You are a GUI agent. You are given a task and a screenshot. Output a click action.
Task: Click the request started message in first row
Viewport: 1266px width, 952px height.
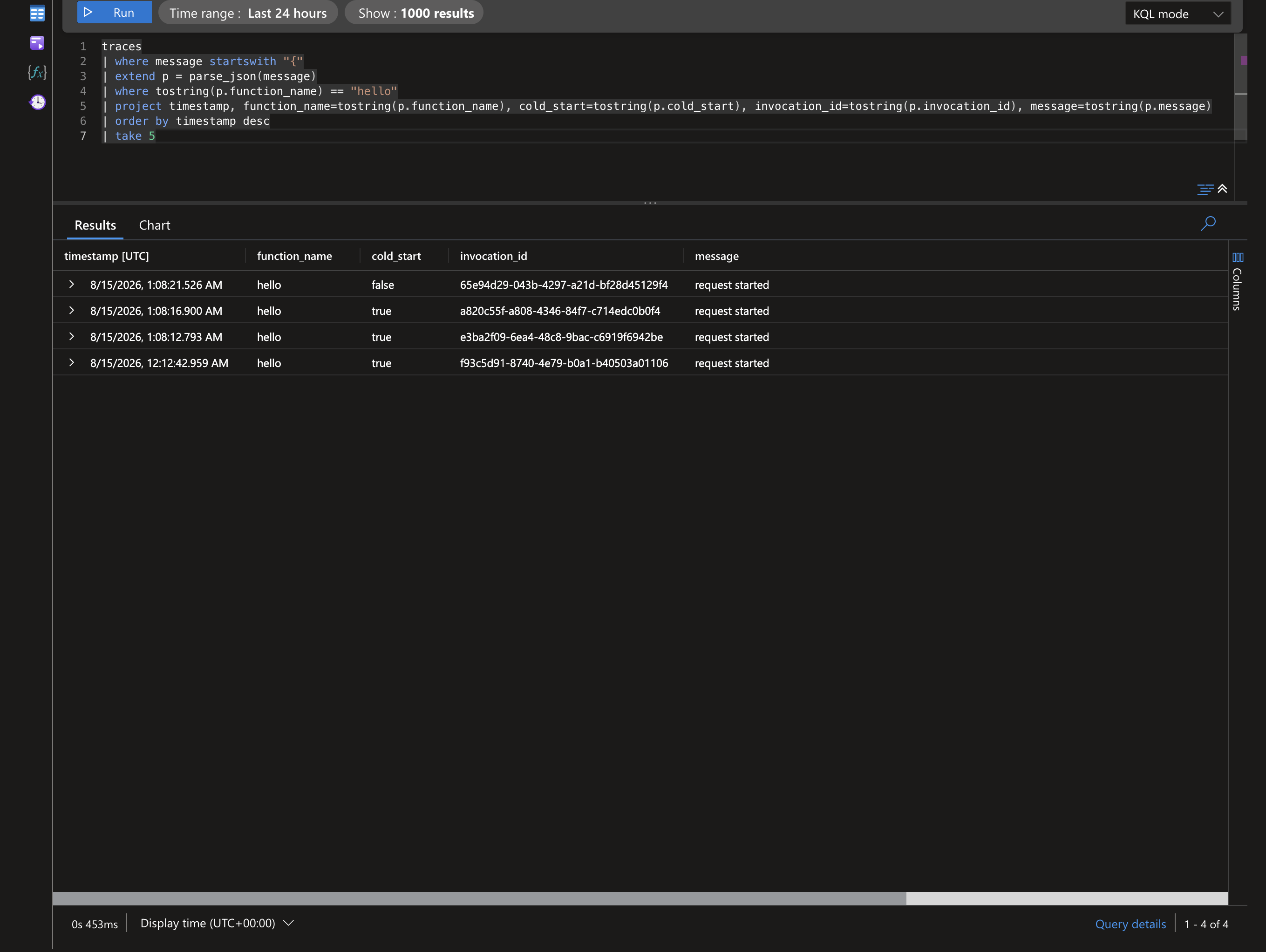click(731, 285)
